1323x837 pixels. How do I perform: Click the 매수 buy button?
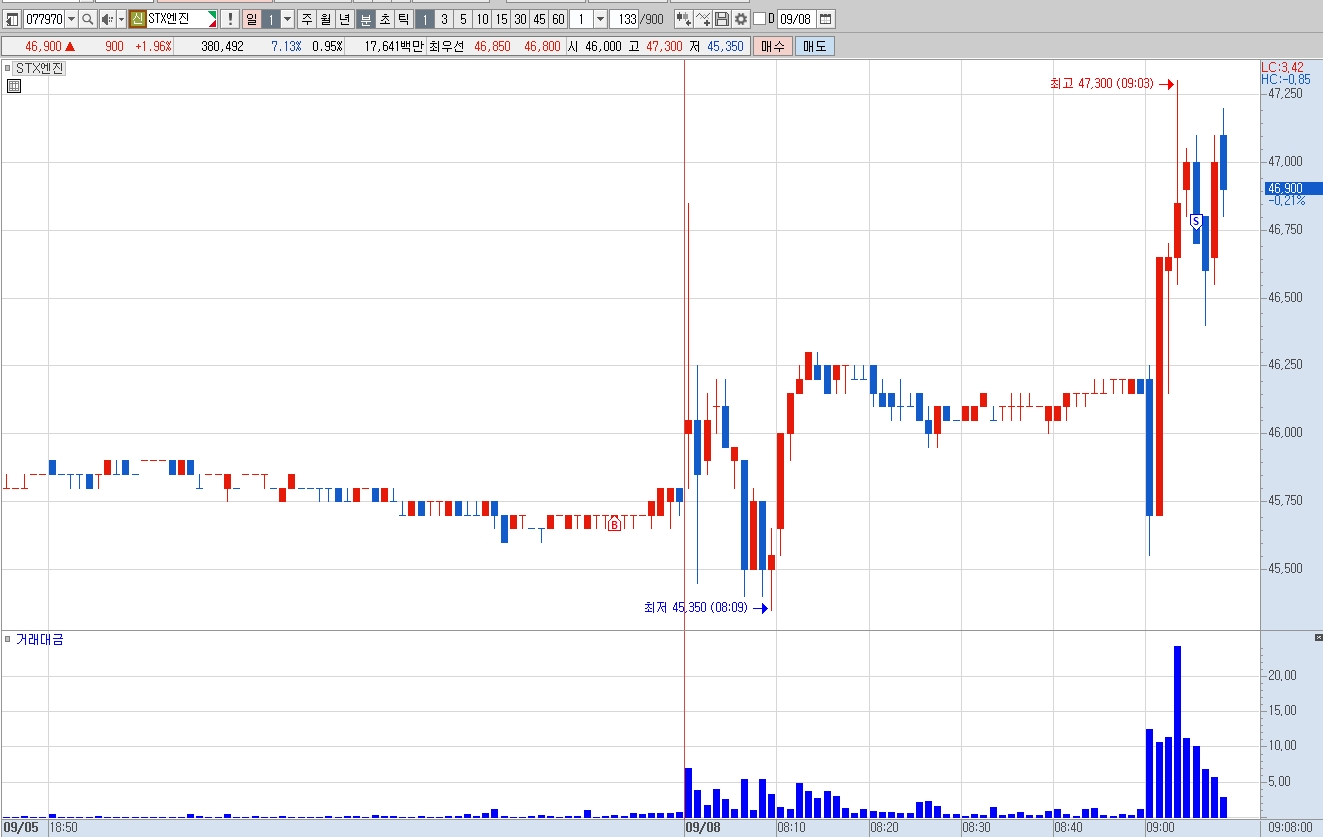point(773,46)
